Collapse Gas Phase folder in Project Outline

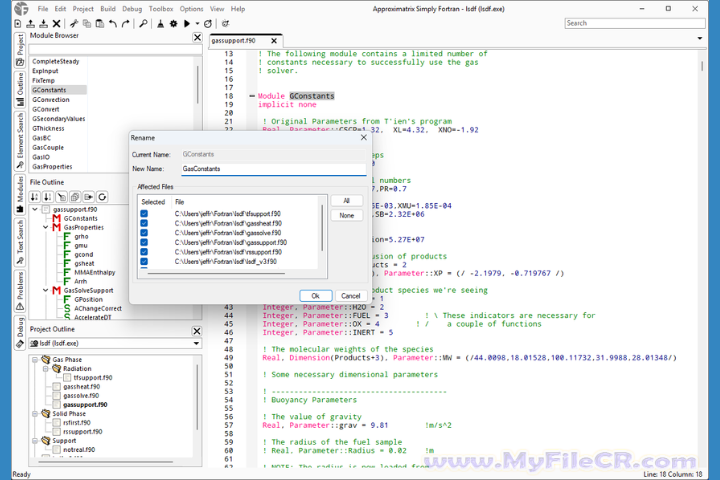[x=35, y=360]
